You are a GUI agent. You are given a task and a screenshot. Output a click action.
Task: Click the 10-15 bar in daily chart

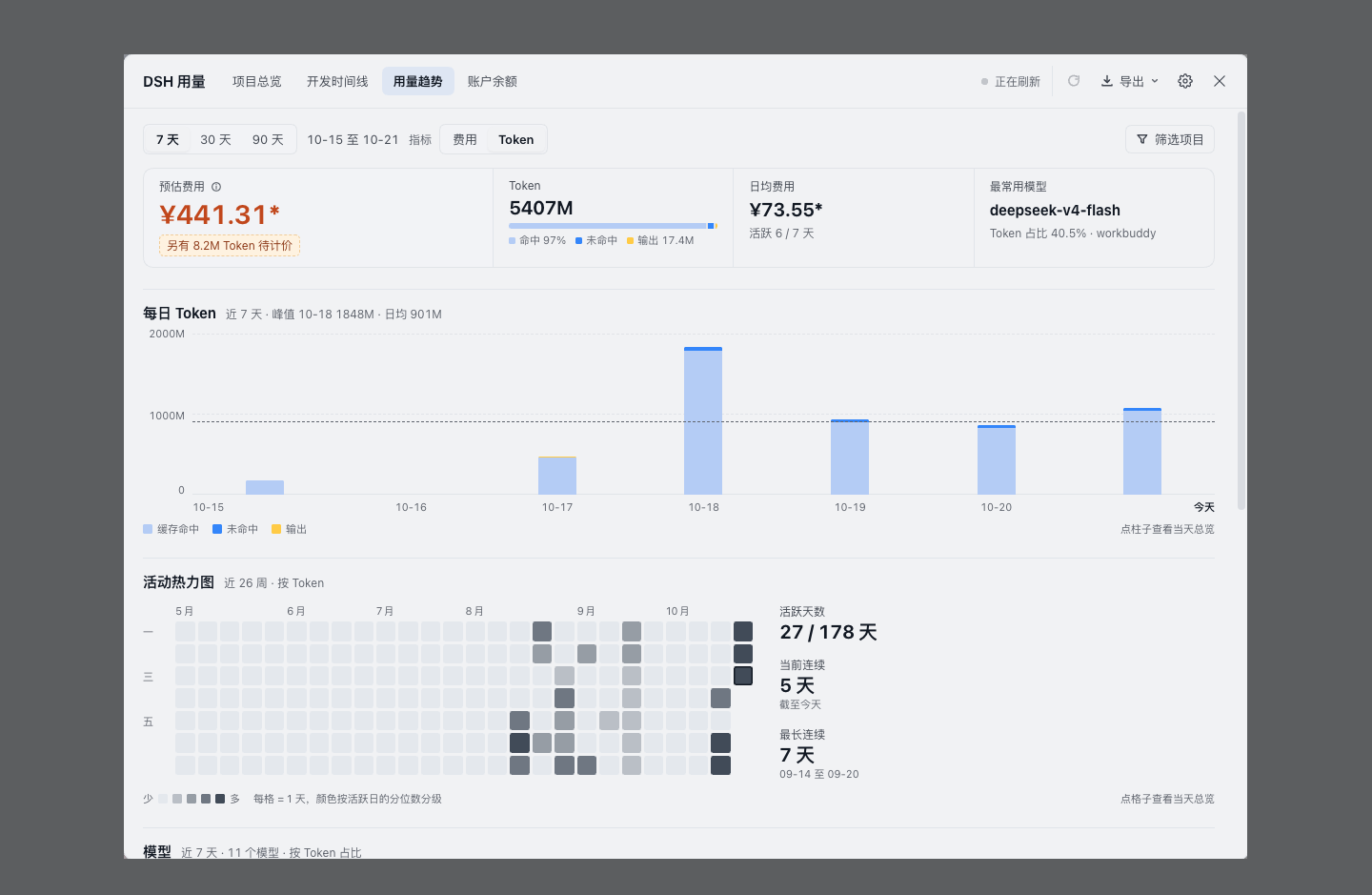265,487
